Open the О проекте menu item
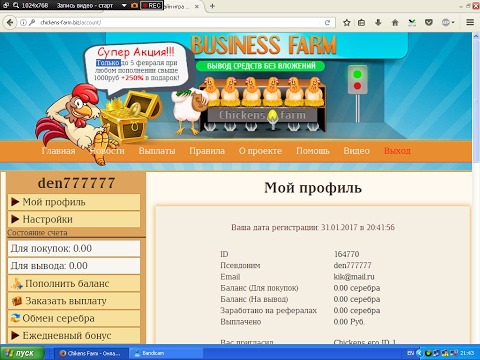Image resolution: width=480 pixels, height=360 pixels. click(260, 151)
